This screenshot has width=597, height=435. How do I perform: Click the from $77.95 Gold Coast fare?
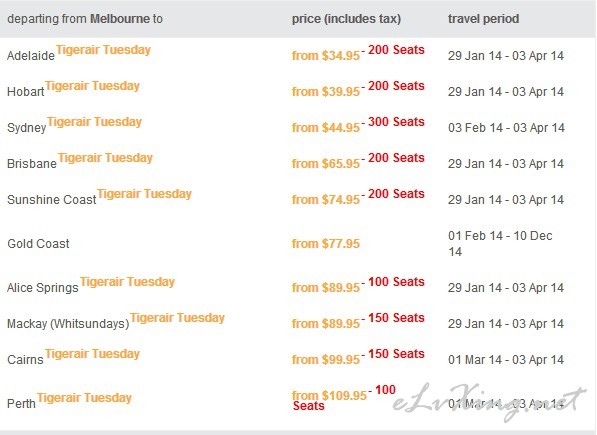(x=326, y=244)
